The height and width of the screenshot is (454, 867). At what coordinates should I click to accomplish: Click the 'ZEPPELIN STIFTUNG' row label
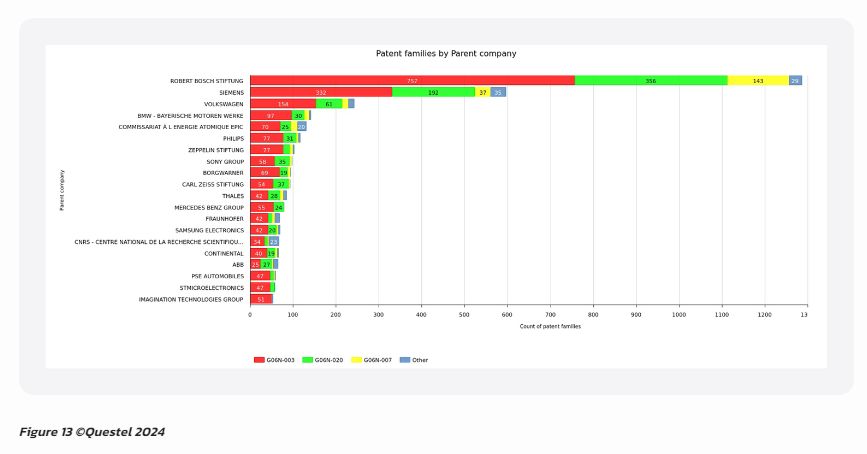click(x=216, y=150)
